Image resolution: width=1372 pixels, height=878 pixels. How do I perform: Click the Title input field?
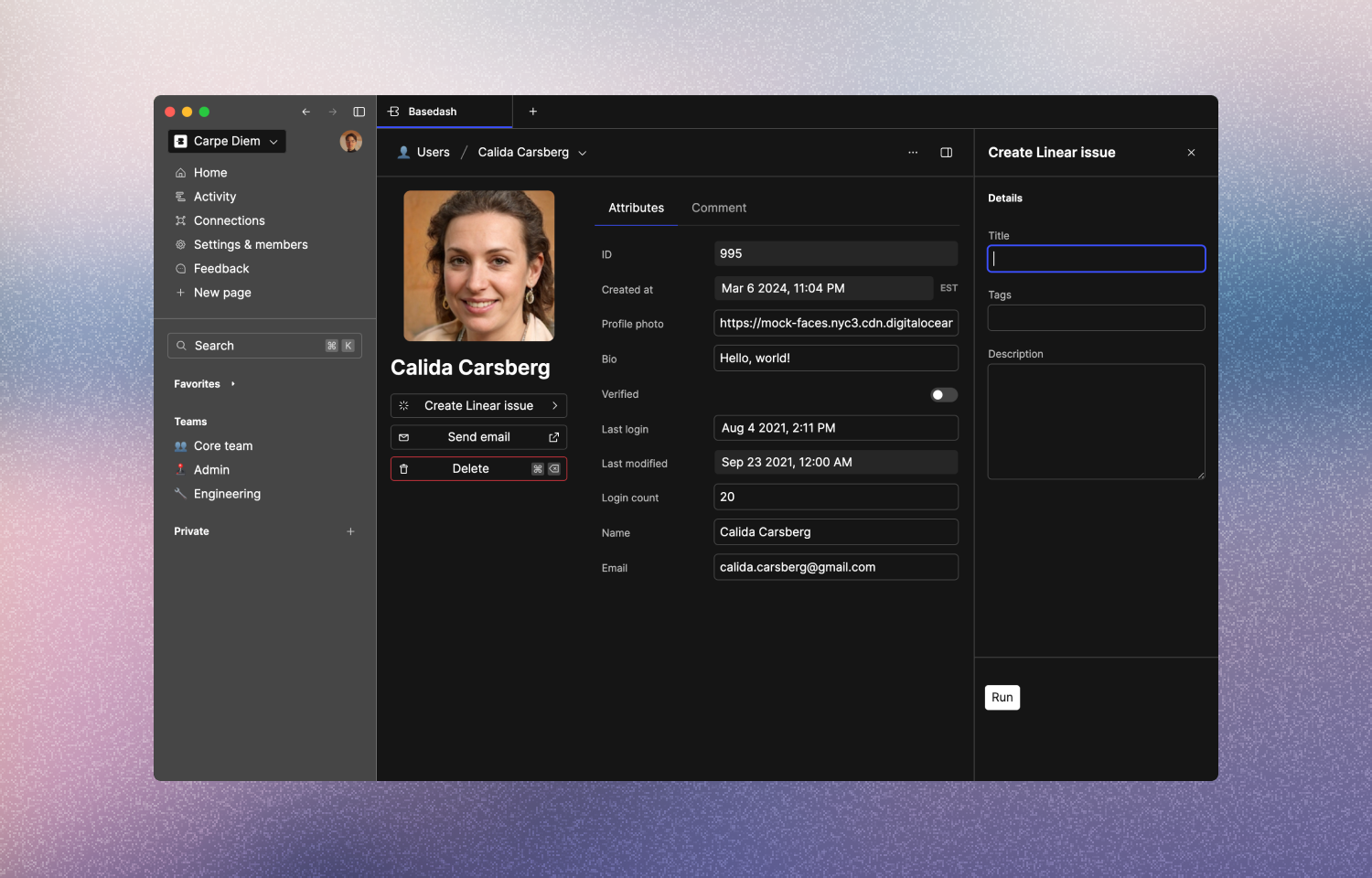pyautogui.click(x=1097, y=259)
